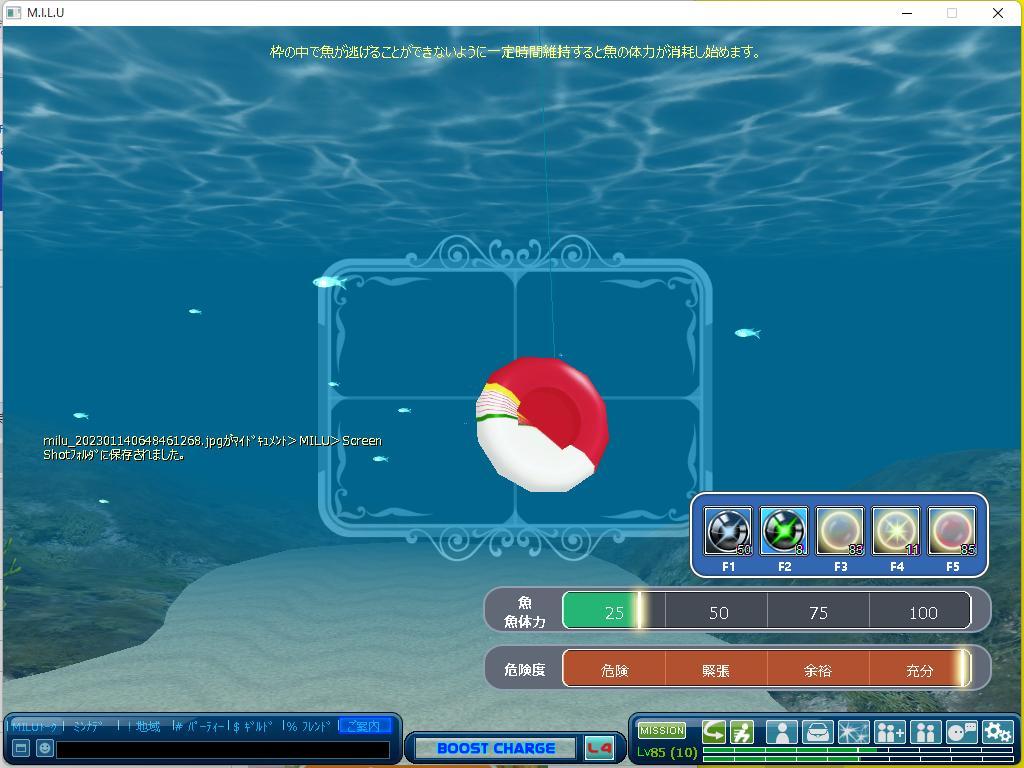Click the running figure icon
Image resolution: width=1024 pixels, height=768 pixels.
click(742, 732)
